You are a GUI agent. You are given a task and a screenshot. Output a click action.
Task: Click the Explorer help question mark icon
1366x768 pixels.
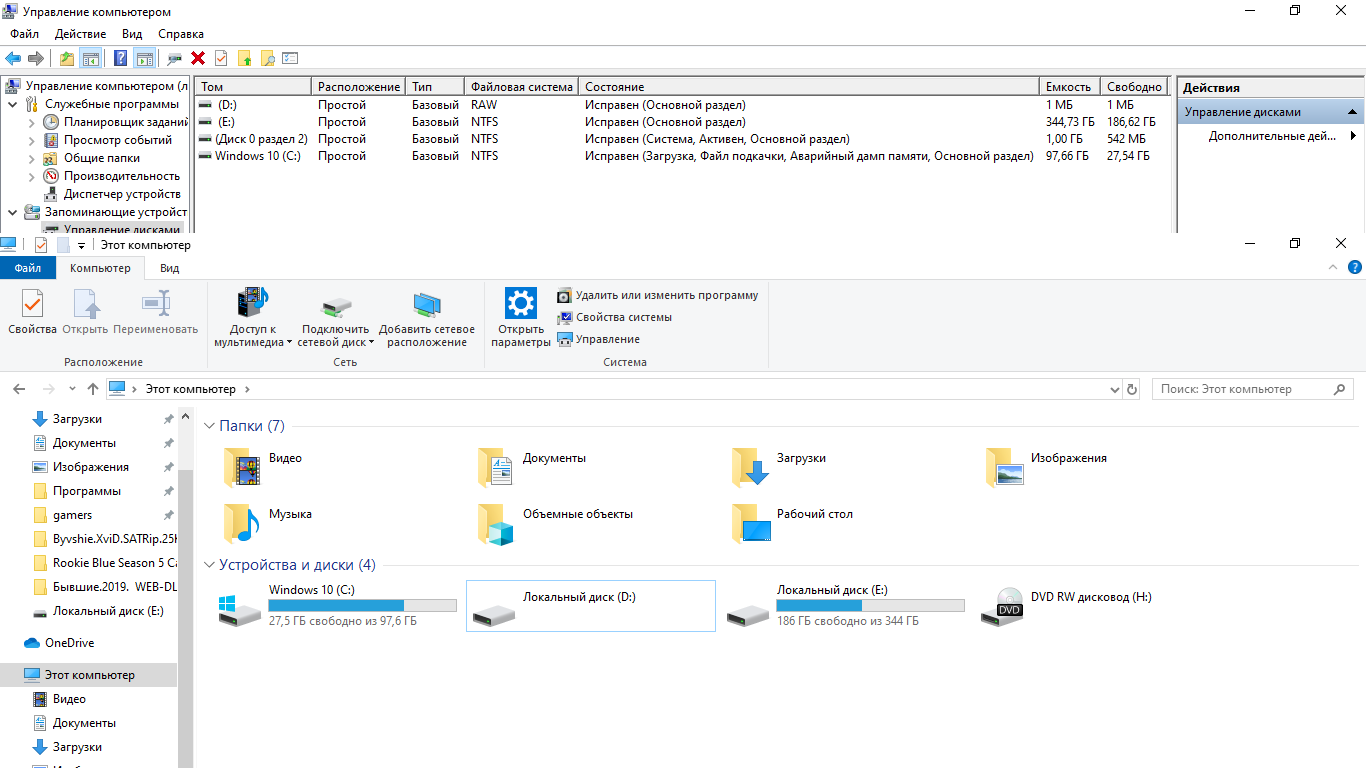1355,267
